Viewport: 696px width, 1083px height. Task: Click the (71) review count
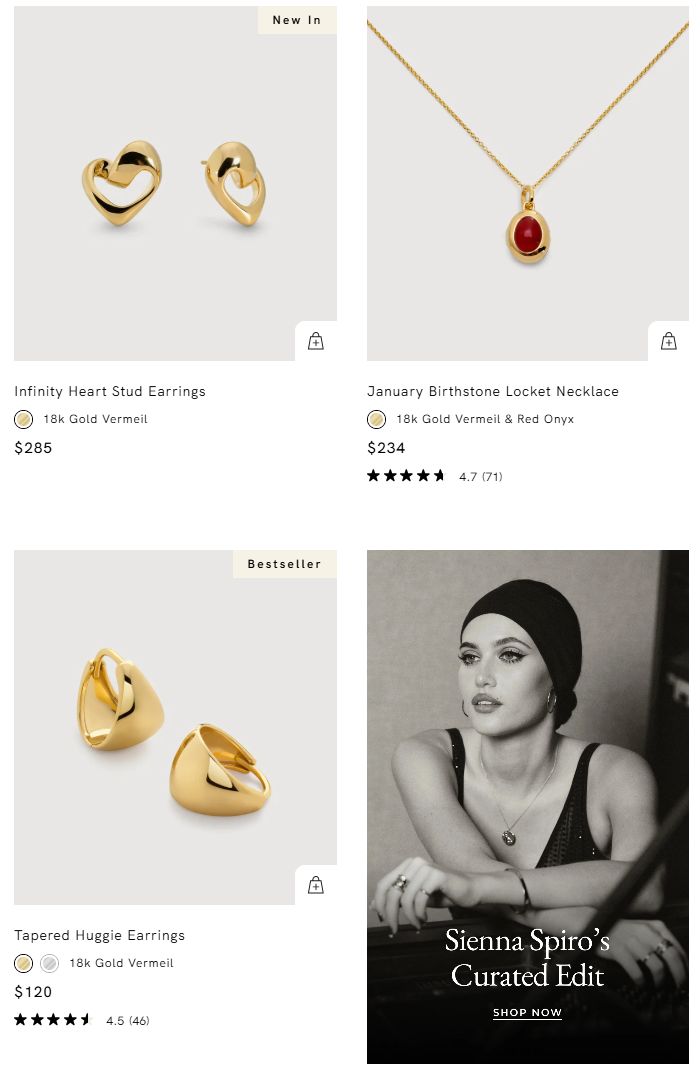(492, 477)
